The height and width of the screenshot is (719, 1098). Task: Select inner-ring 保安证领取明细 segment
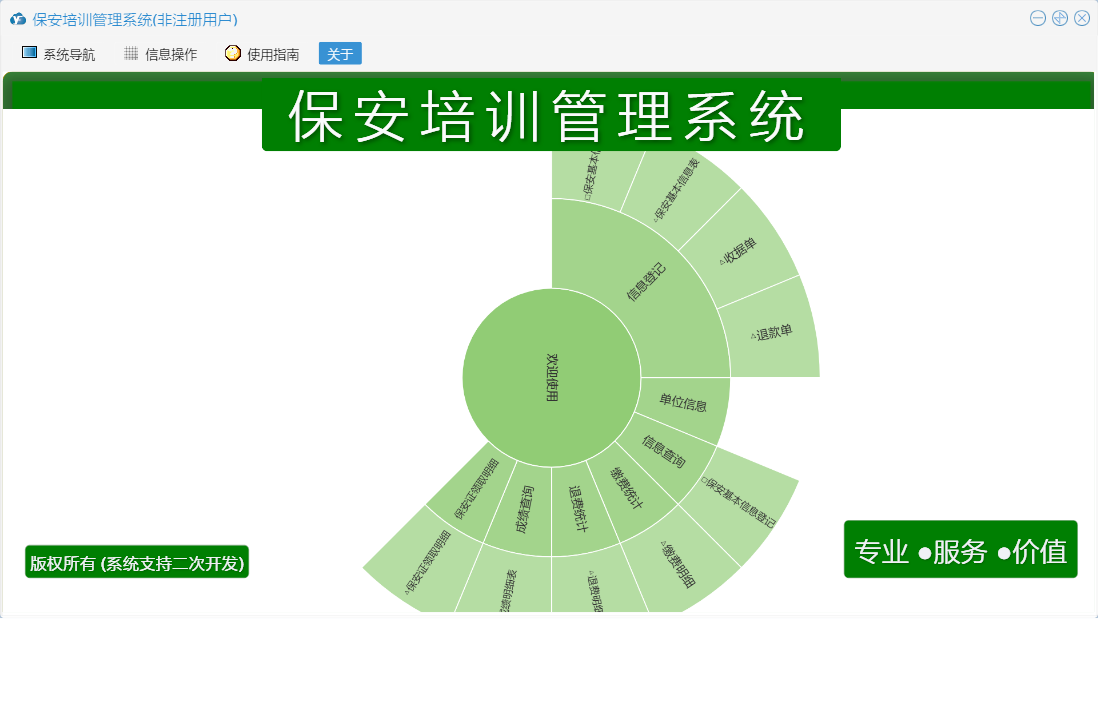[475, 489]
